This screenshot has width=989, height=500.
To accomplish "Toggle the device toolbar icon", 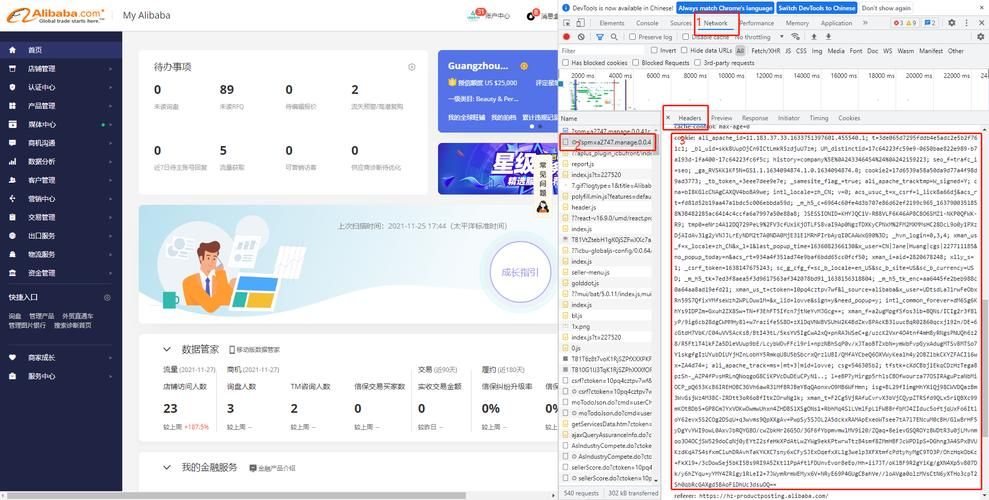I will (x=579, y=23).
